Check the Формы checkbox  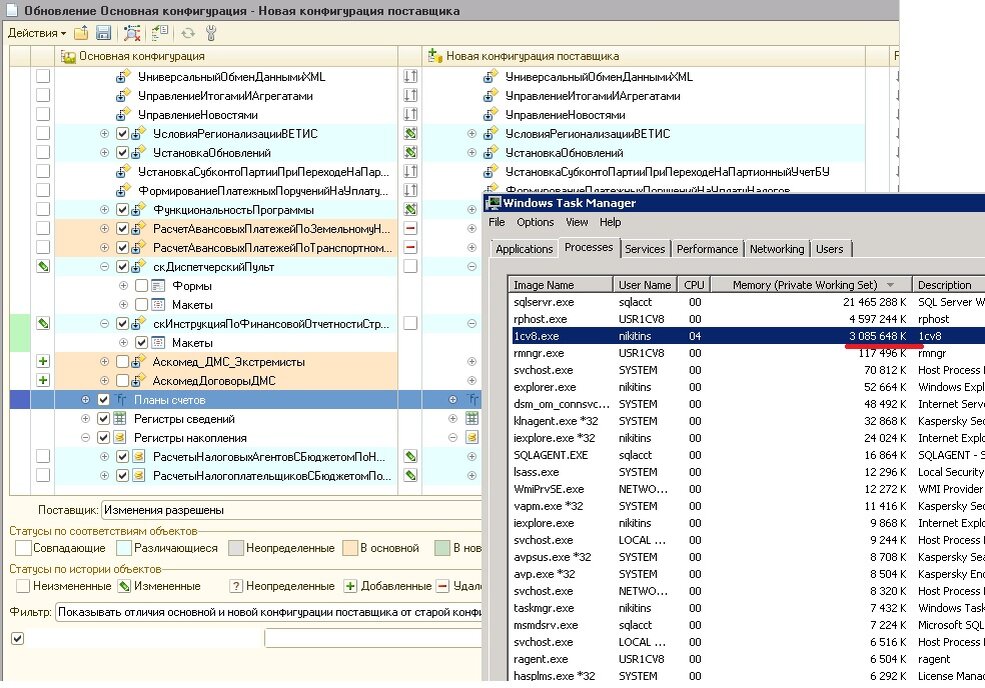141,286
